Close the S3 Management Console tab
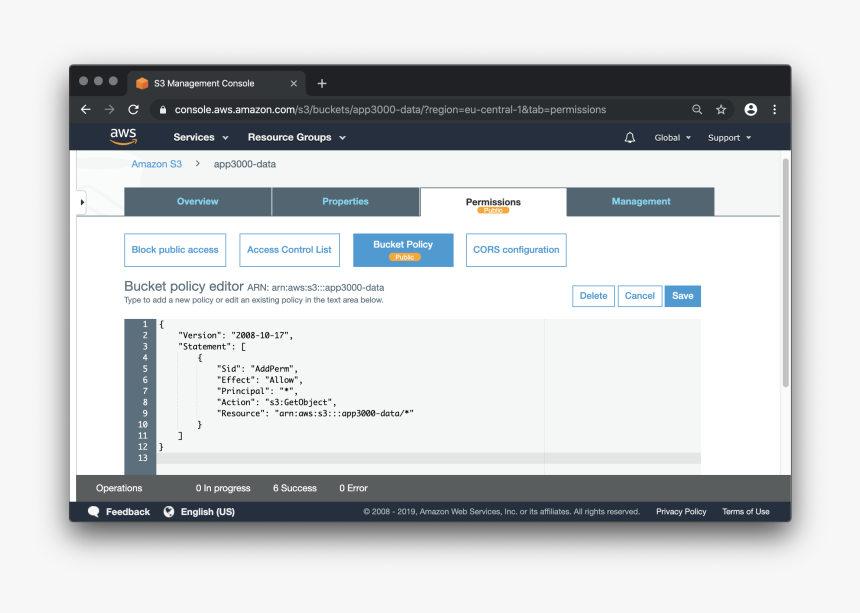This screenshot has width=860, height=613. [293, 83]
